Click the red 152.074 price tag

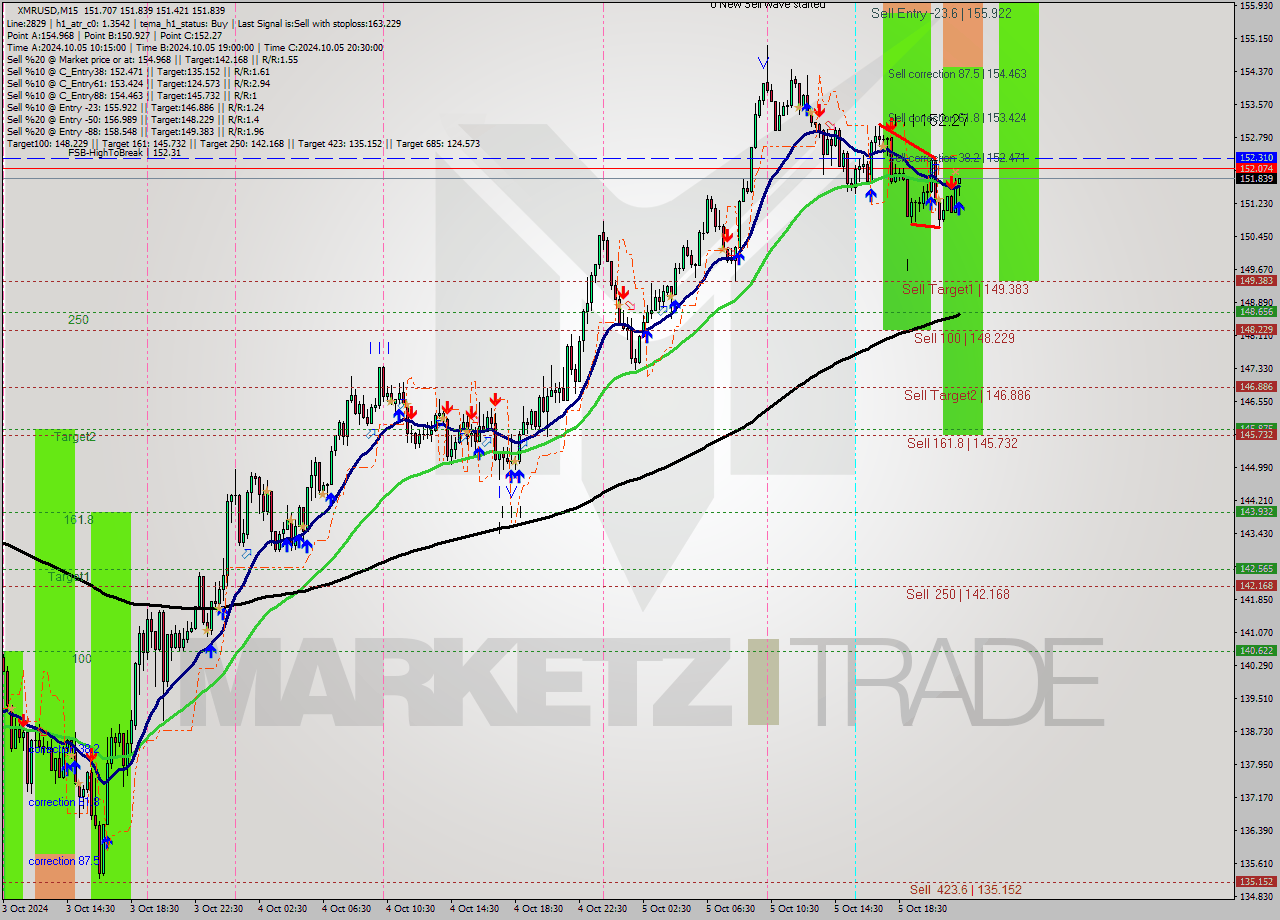1256,168
